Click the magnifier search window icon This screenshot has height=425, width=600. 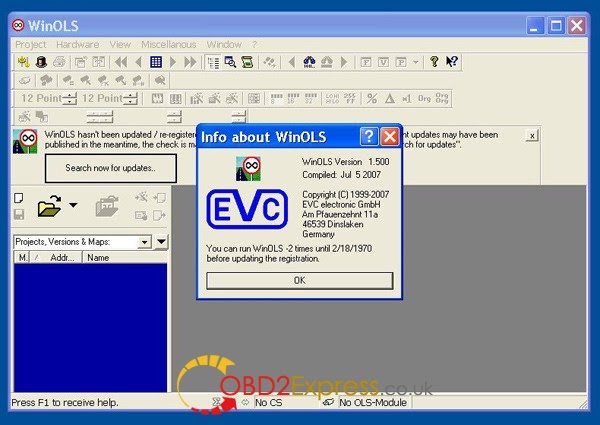click(230, 62)
